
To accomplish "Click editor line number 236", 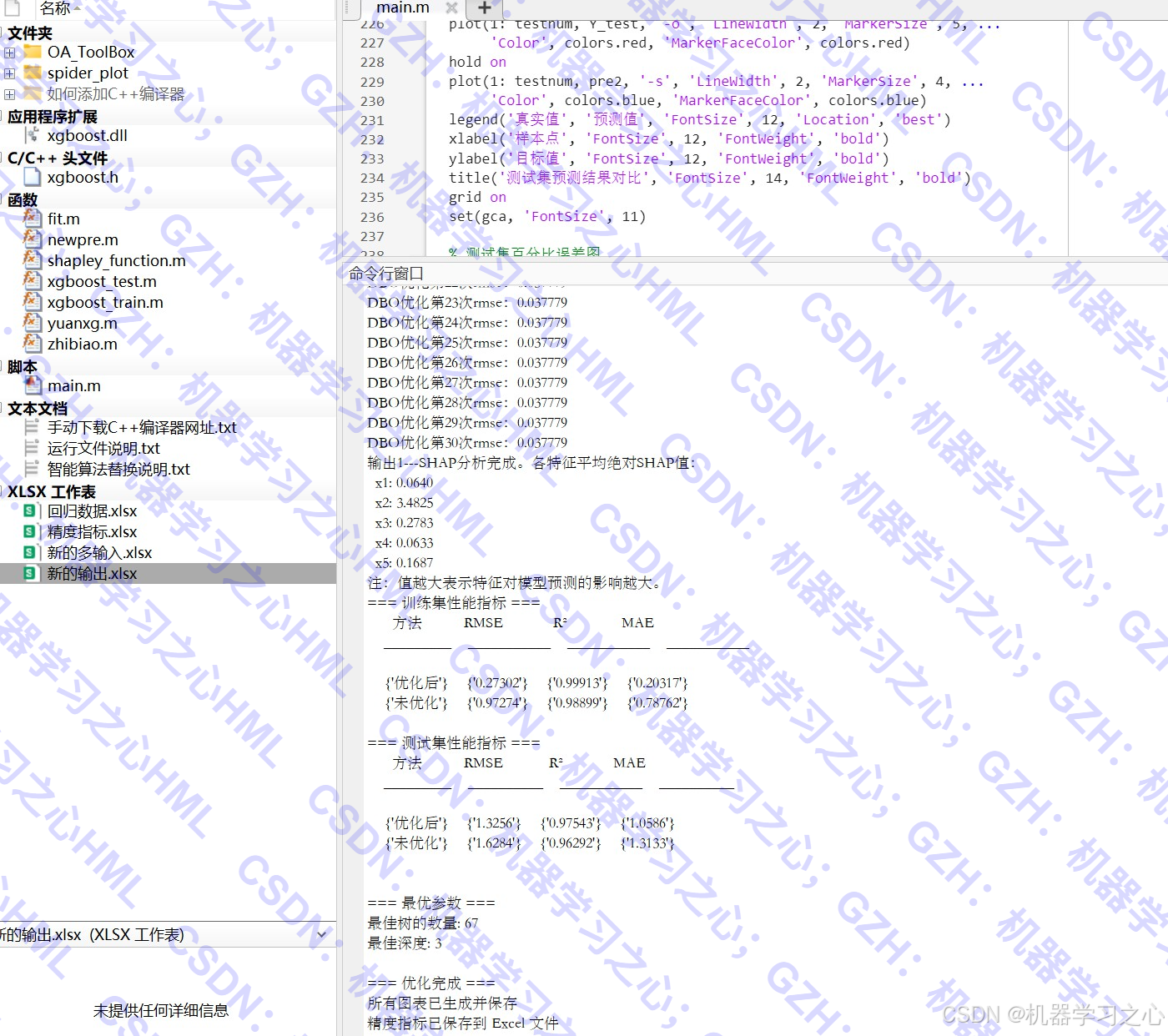I will (x=372, y=217).
